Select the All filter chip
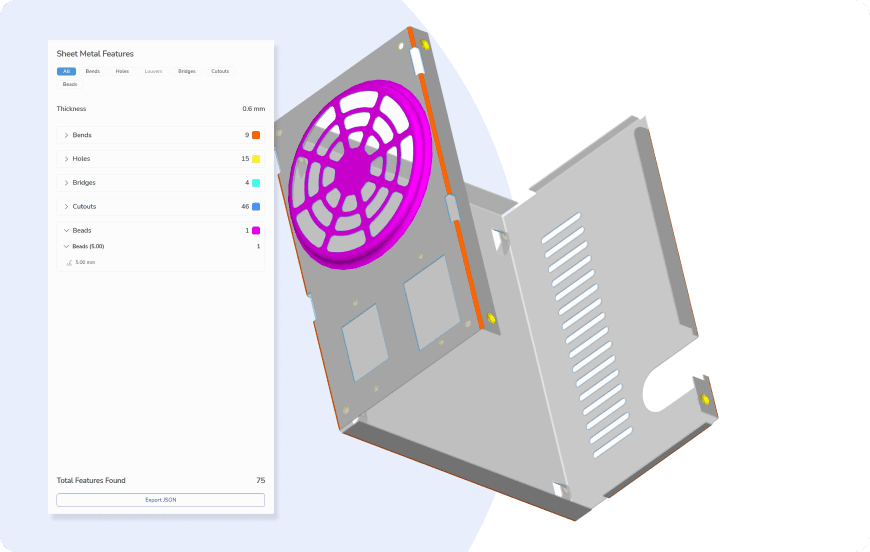This screenshot has width=870, height=552. point(66,71)
